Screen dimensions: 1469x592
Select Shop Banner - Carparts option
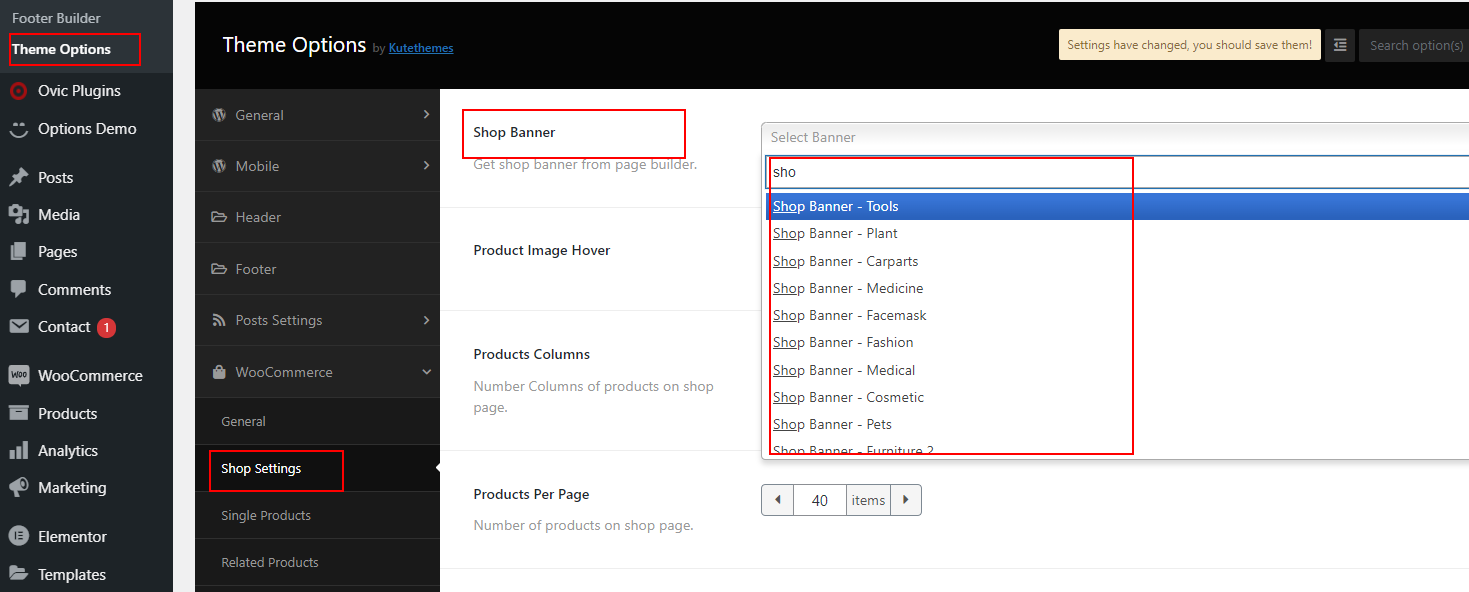coord(1117,261)
